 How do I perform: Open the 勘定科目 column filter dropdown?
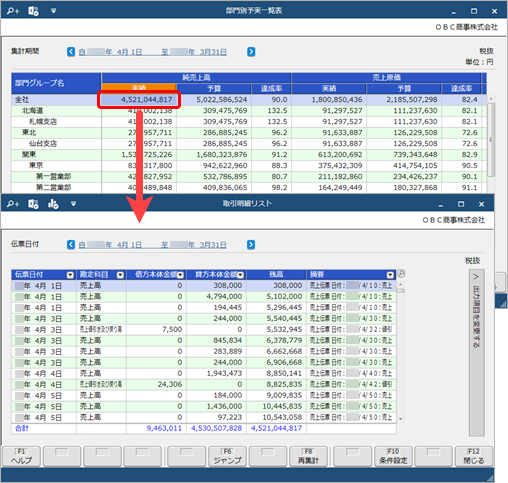click(120, 275)
